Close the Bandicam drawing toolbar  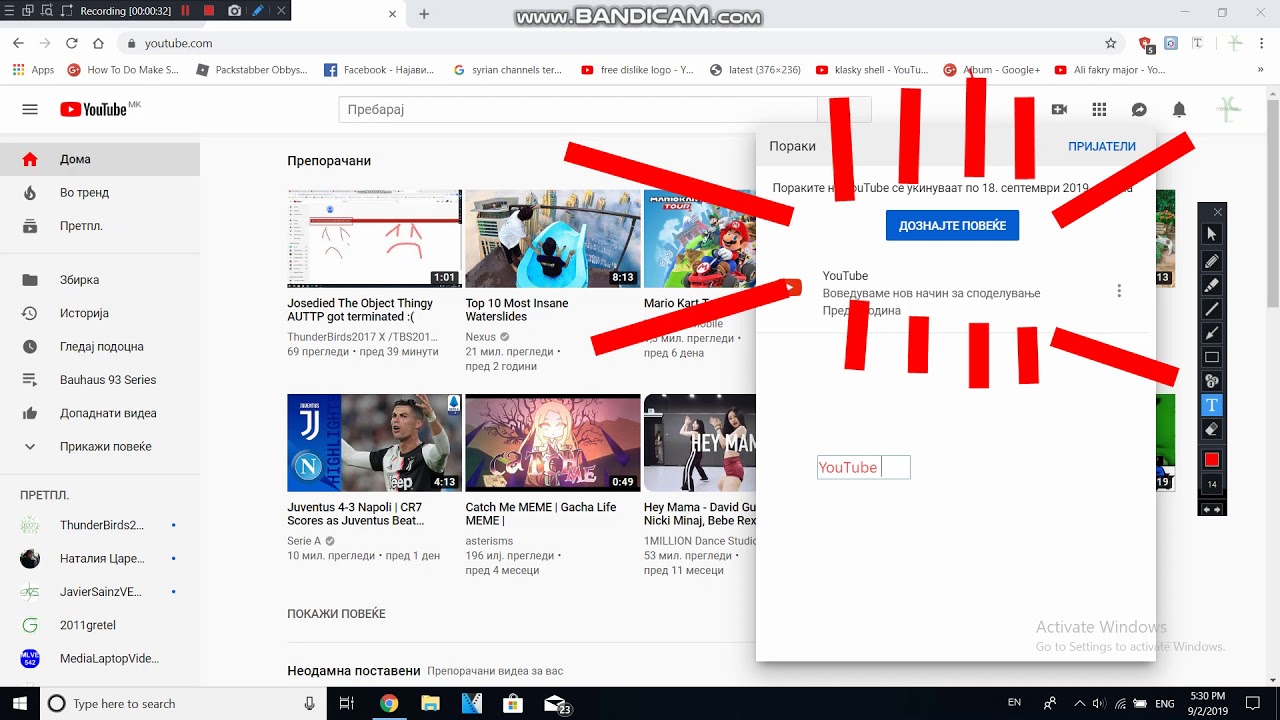(x=1217, y=212)
